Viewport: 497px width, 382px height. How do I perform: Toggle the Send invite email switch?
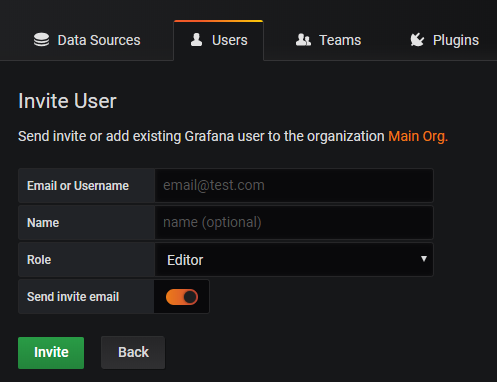182,297
